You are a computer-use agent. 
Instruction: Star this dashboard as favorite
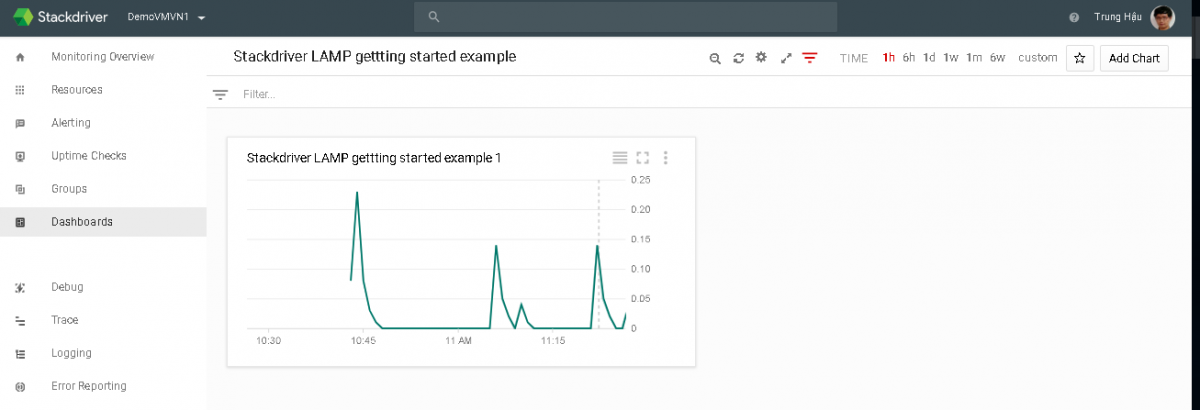pos(1079,58)
